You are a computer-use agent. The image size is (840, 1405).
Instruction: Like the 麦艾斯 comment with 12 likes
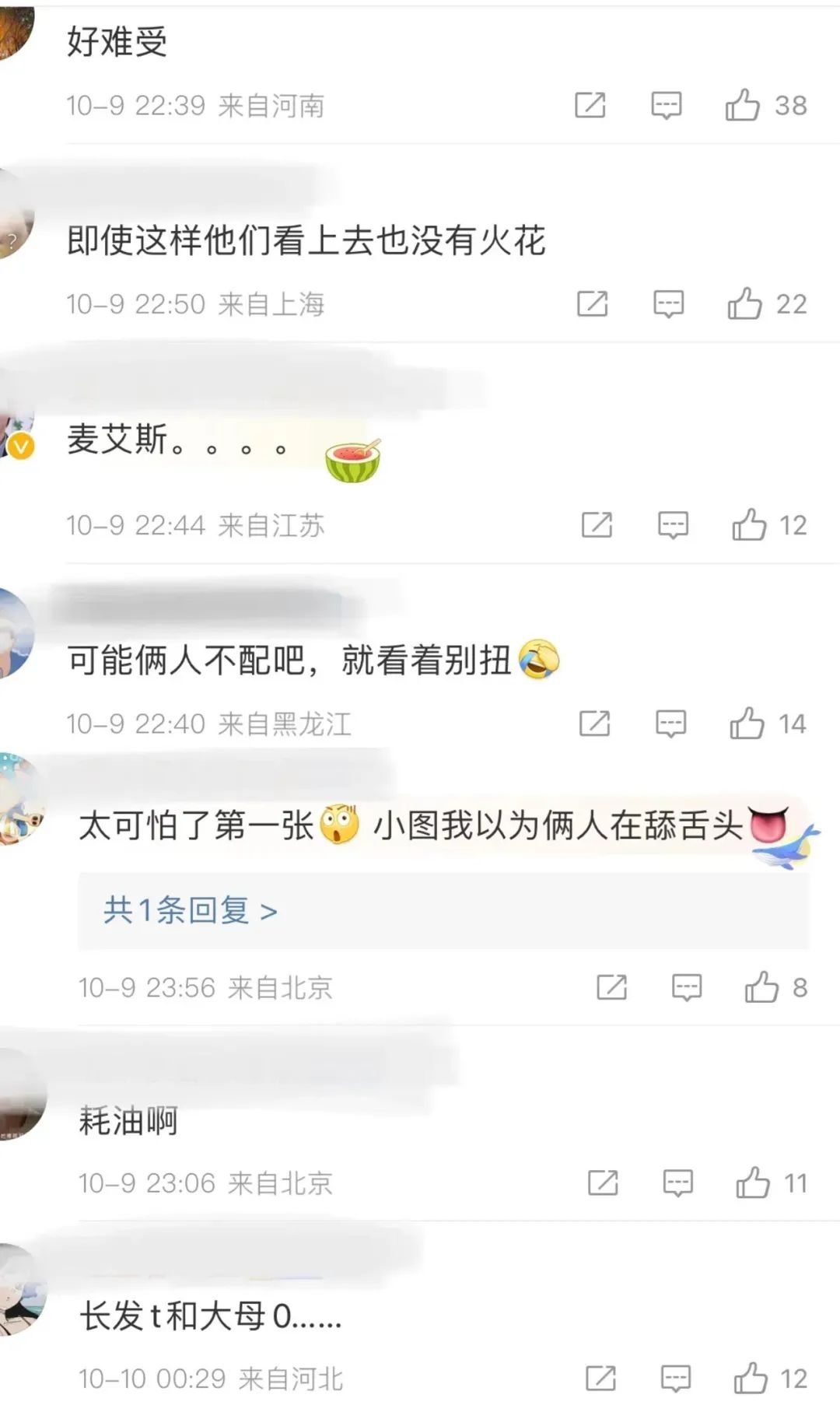pyautogui.click(x=750, y=525)
